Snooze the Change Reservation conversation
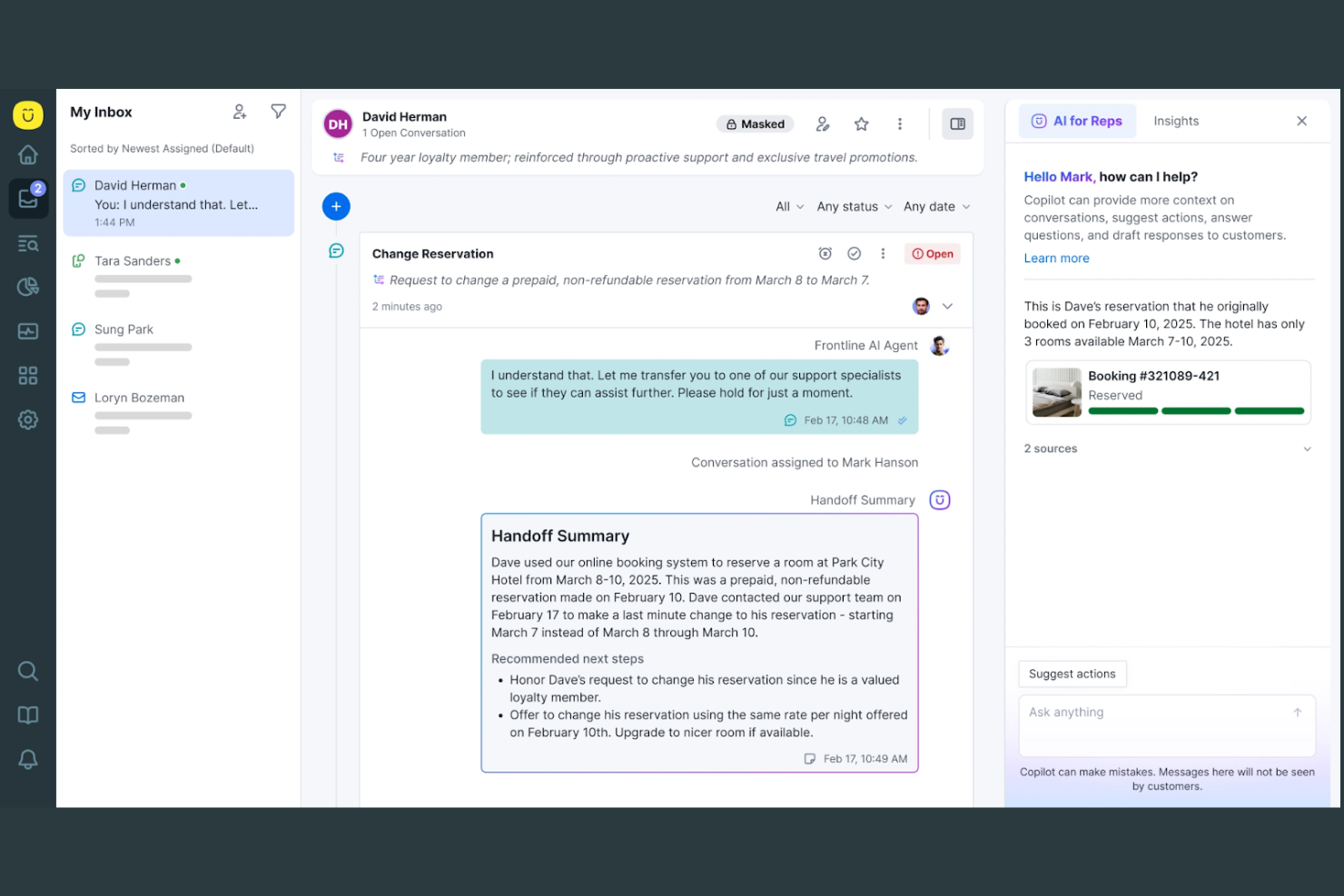 825,253
